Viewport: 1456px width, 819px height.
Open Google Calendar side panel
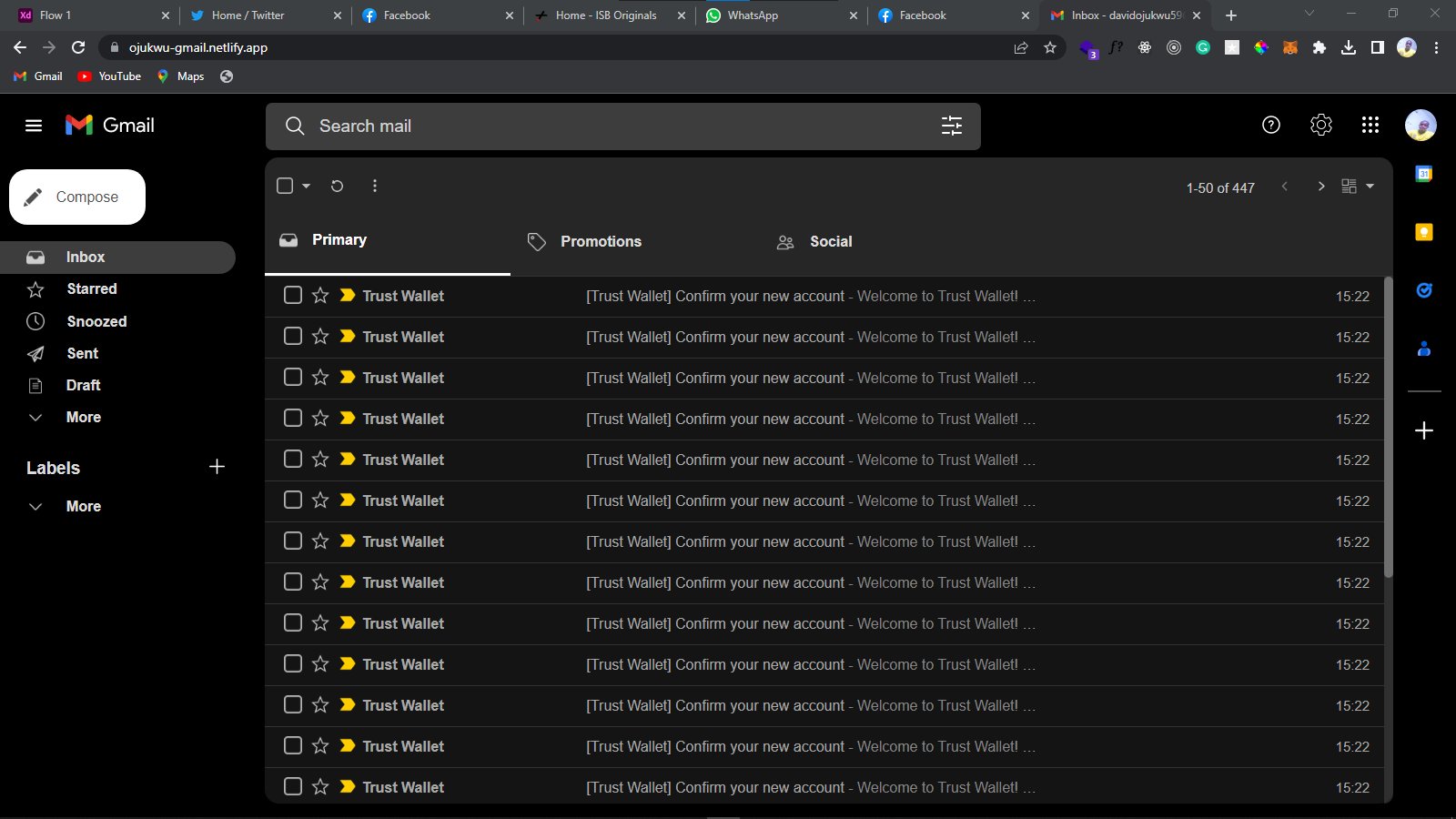[x=1424, y=173]
